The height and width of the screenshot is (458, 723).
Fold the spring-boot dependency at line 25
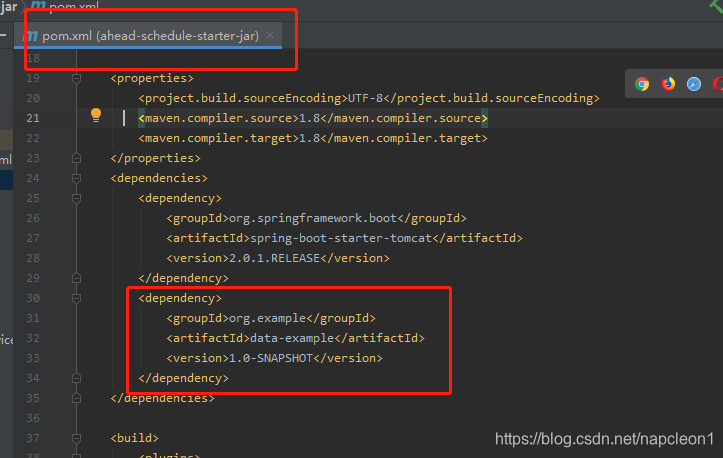[77, 198]
